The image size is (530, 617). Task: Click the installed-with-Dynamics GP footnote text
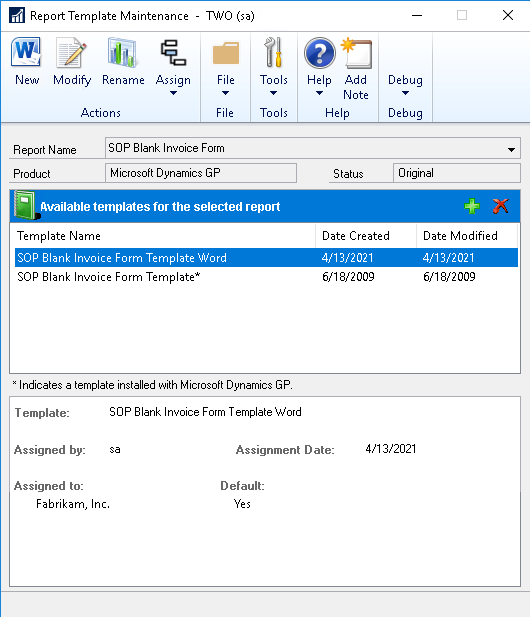coord(152,385)
